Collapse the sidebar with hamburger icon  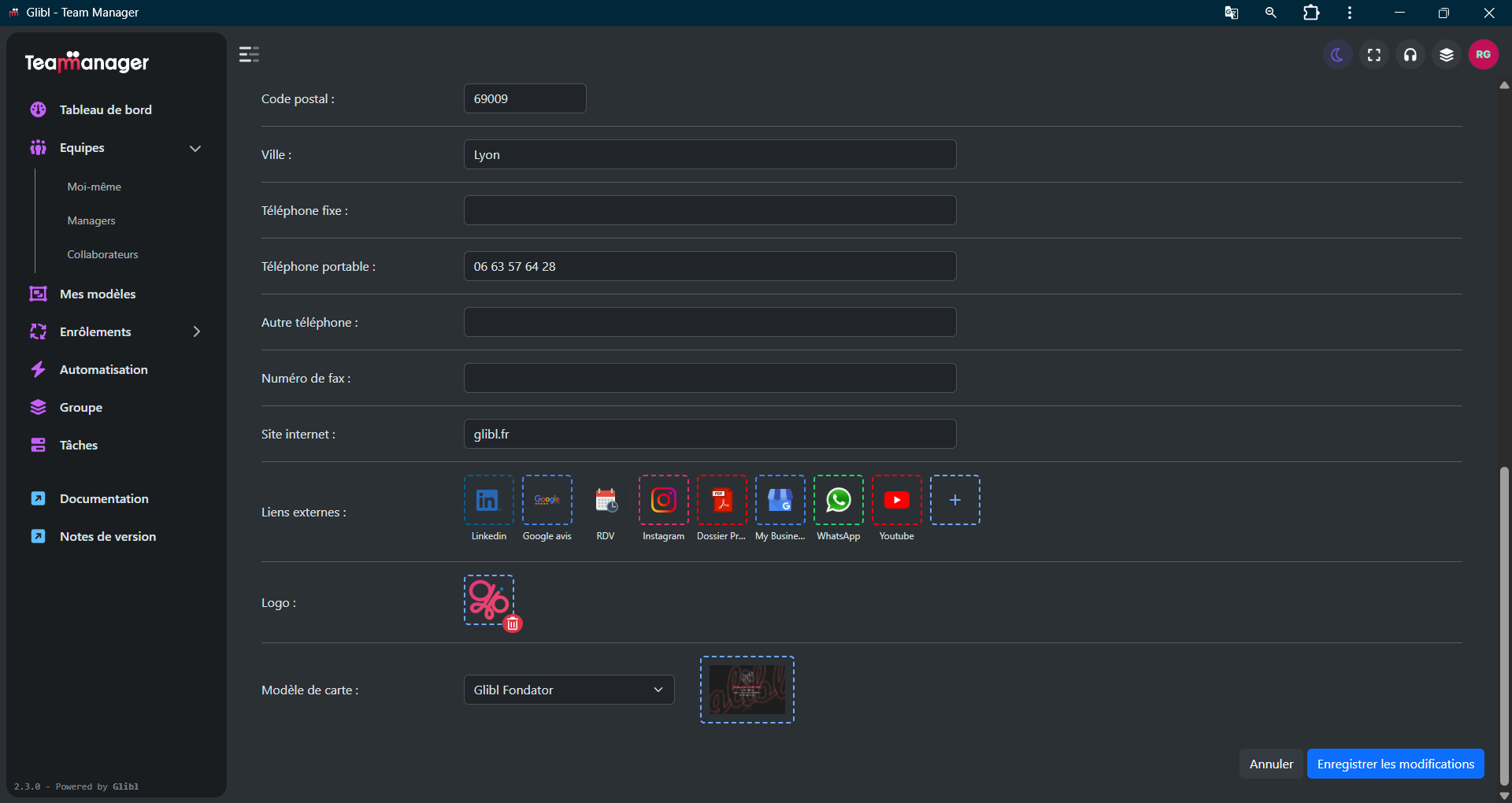tap(249, 54)
